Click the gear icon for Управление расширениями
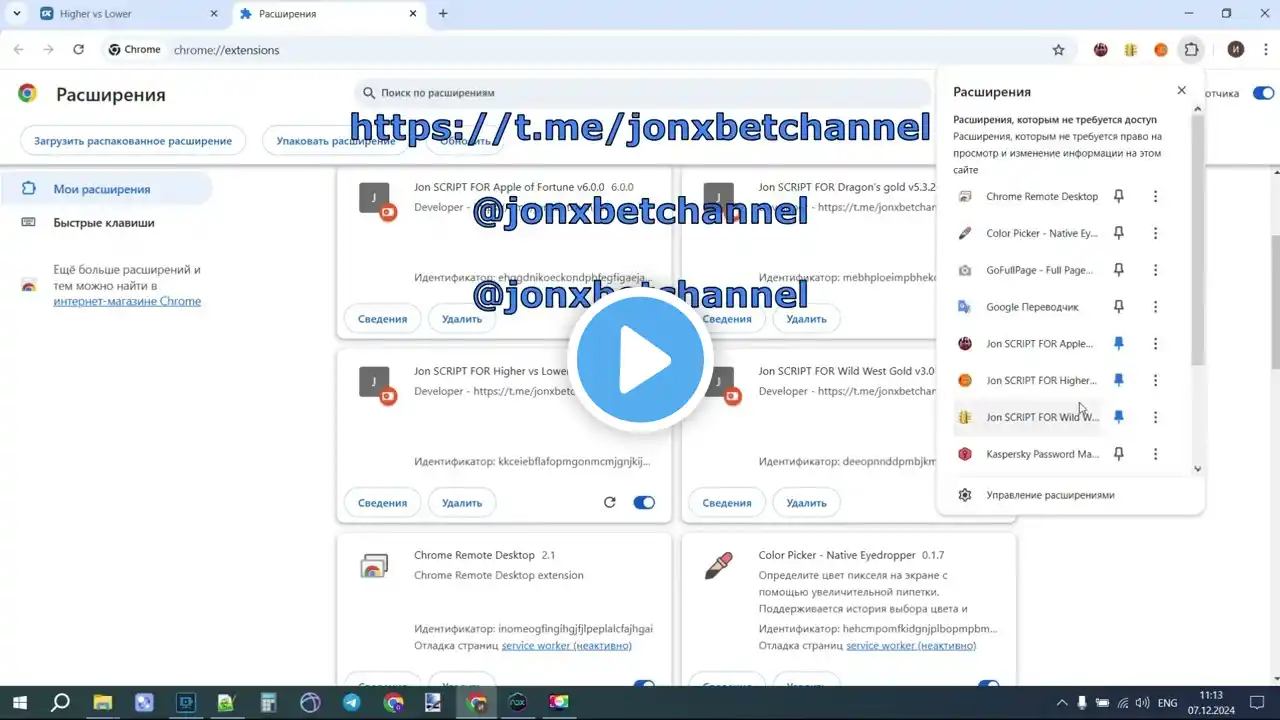The image size is (1280, 720). pos(965,495)
